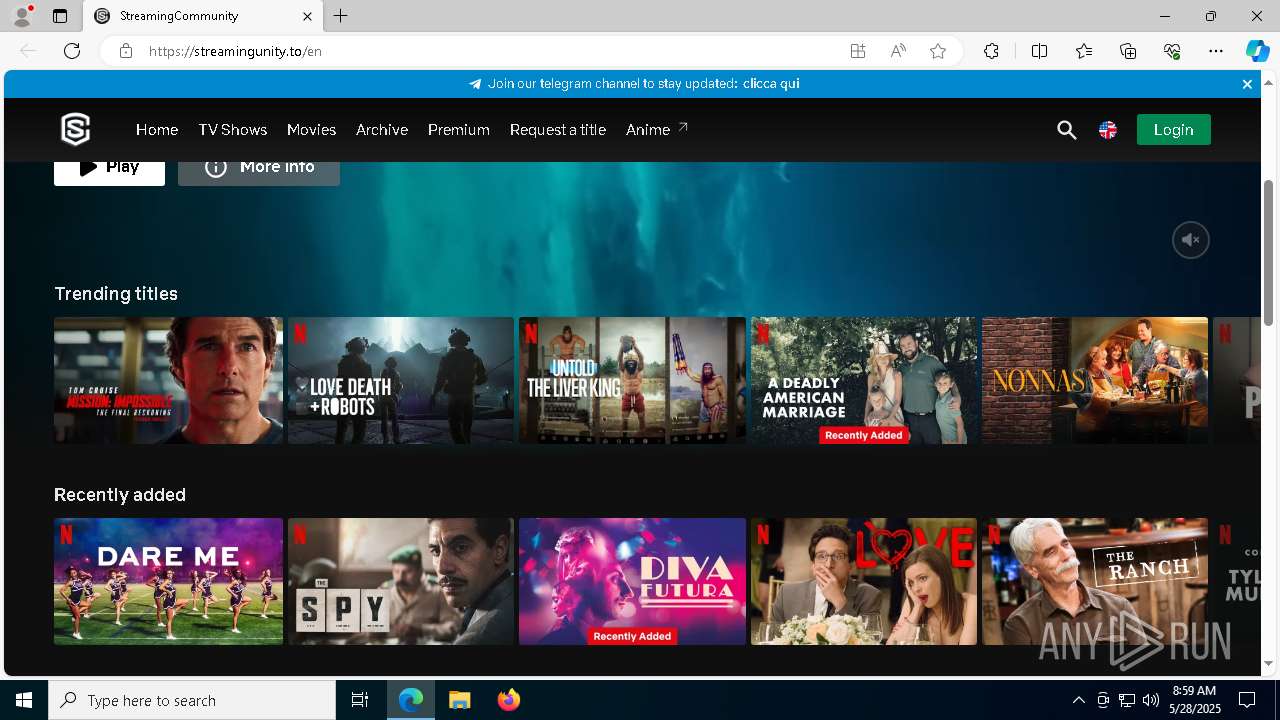View site information lock icon
The width and height of the screenshot is (1280, 720).
(x=125, y=51)
